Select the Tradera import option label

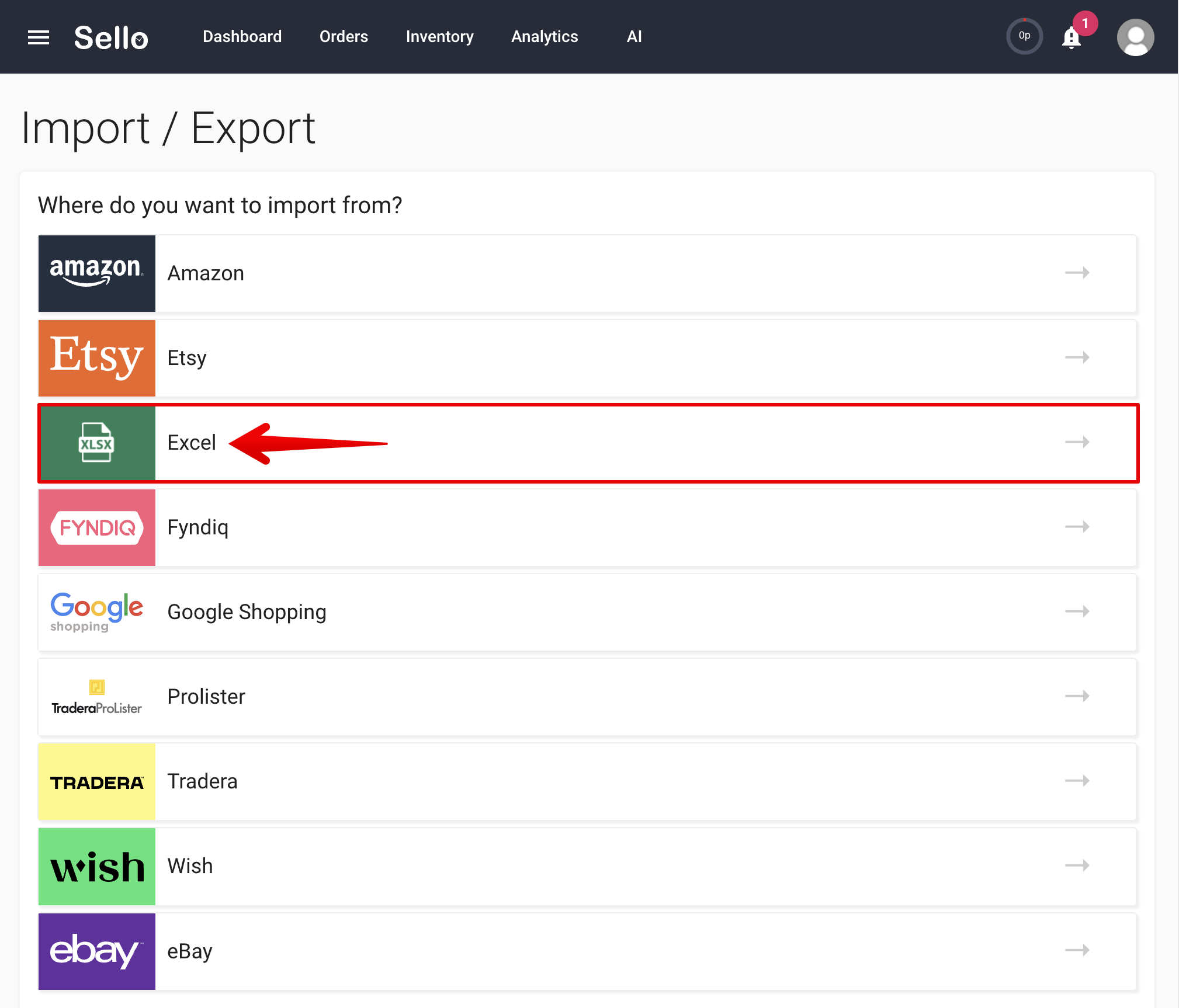pyautogui.click(x=202, y=781)
